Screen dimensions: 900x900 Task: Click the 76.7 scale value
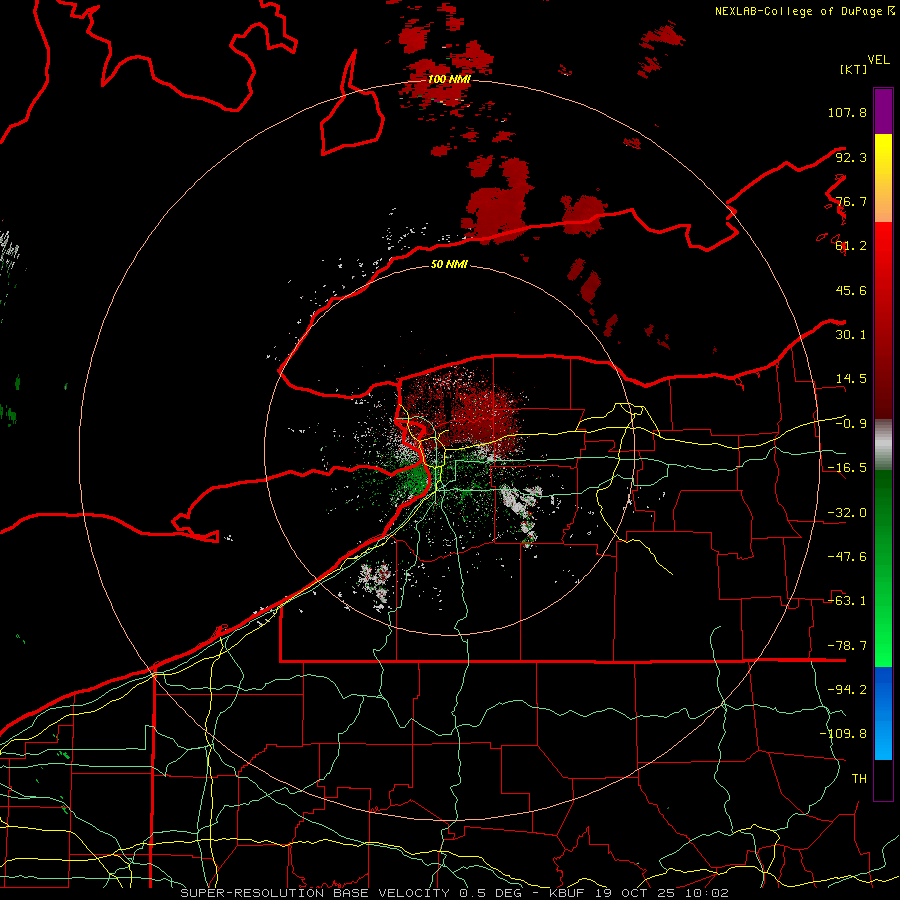click(851, 201)
